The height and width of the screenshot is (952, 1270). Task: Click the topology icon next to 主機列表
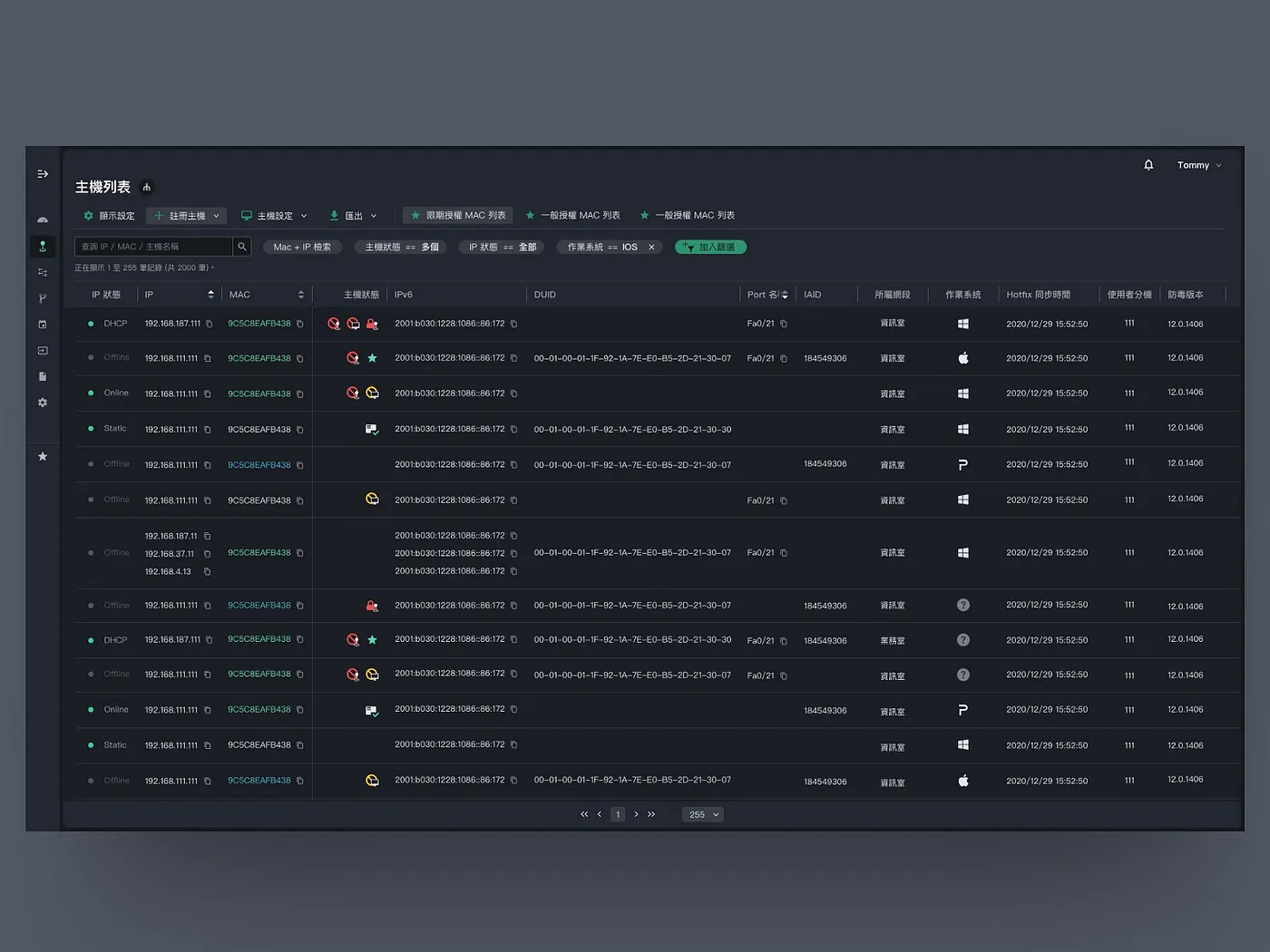tap(147, 188)
